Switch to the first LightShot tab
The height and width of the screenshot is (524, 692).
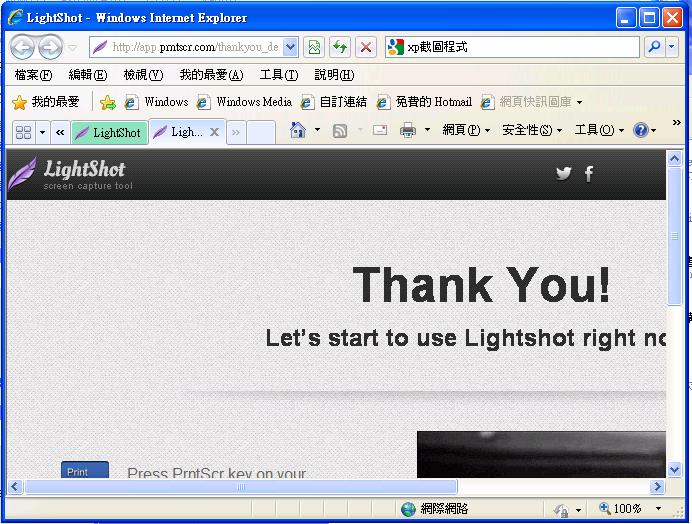[x=109, y=132]
